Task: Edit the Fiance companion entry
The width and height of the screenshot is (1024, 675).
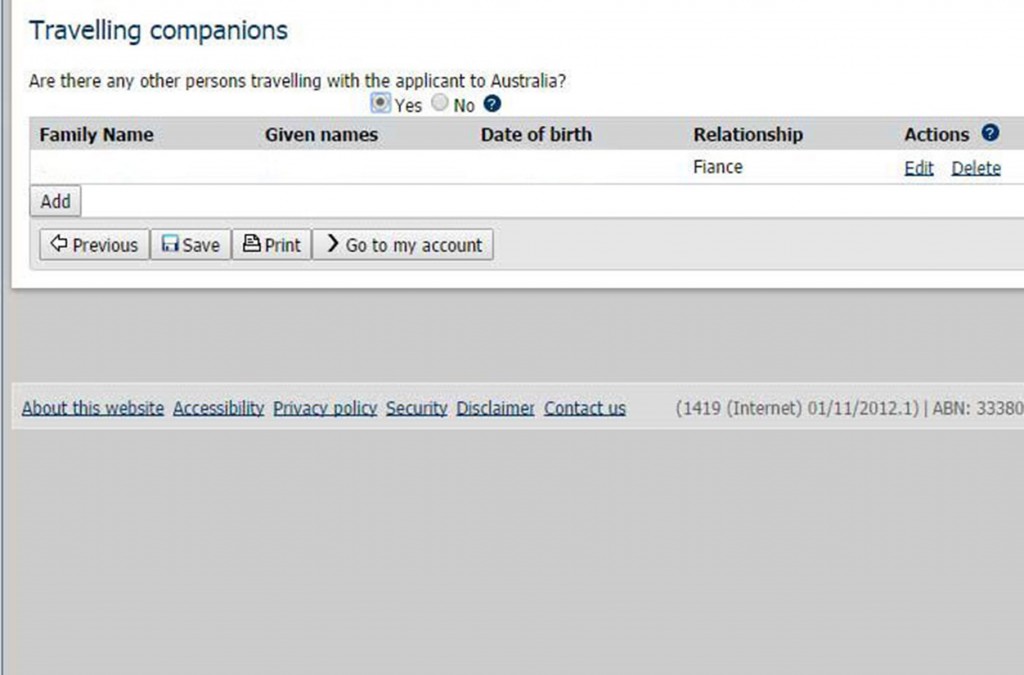Action: pos(918,168)
